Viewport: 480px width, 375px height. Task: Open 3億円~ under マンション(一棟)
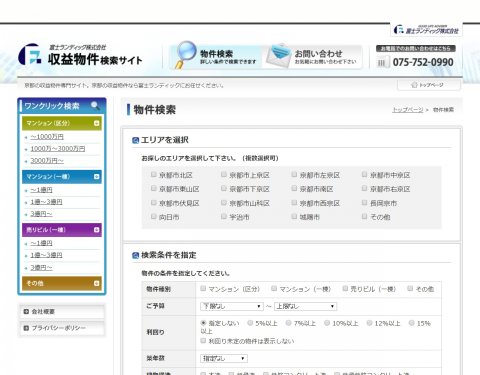pyautogui.click(x=41, y=214)
